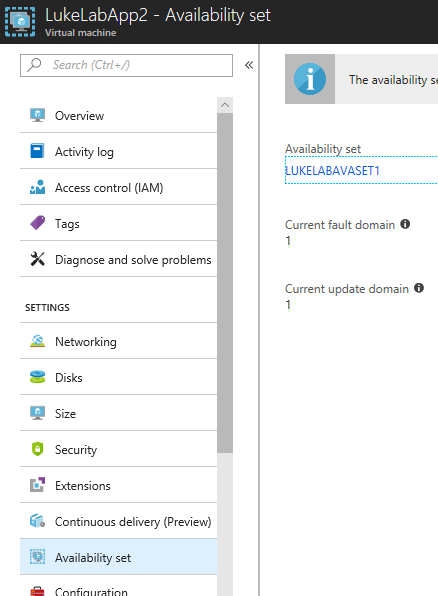Click the sidebar scrollbar up arrow
438x596 pixels.
pyautogui.click(x=225, y=105)
